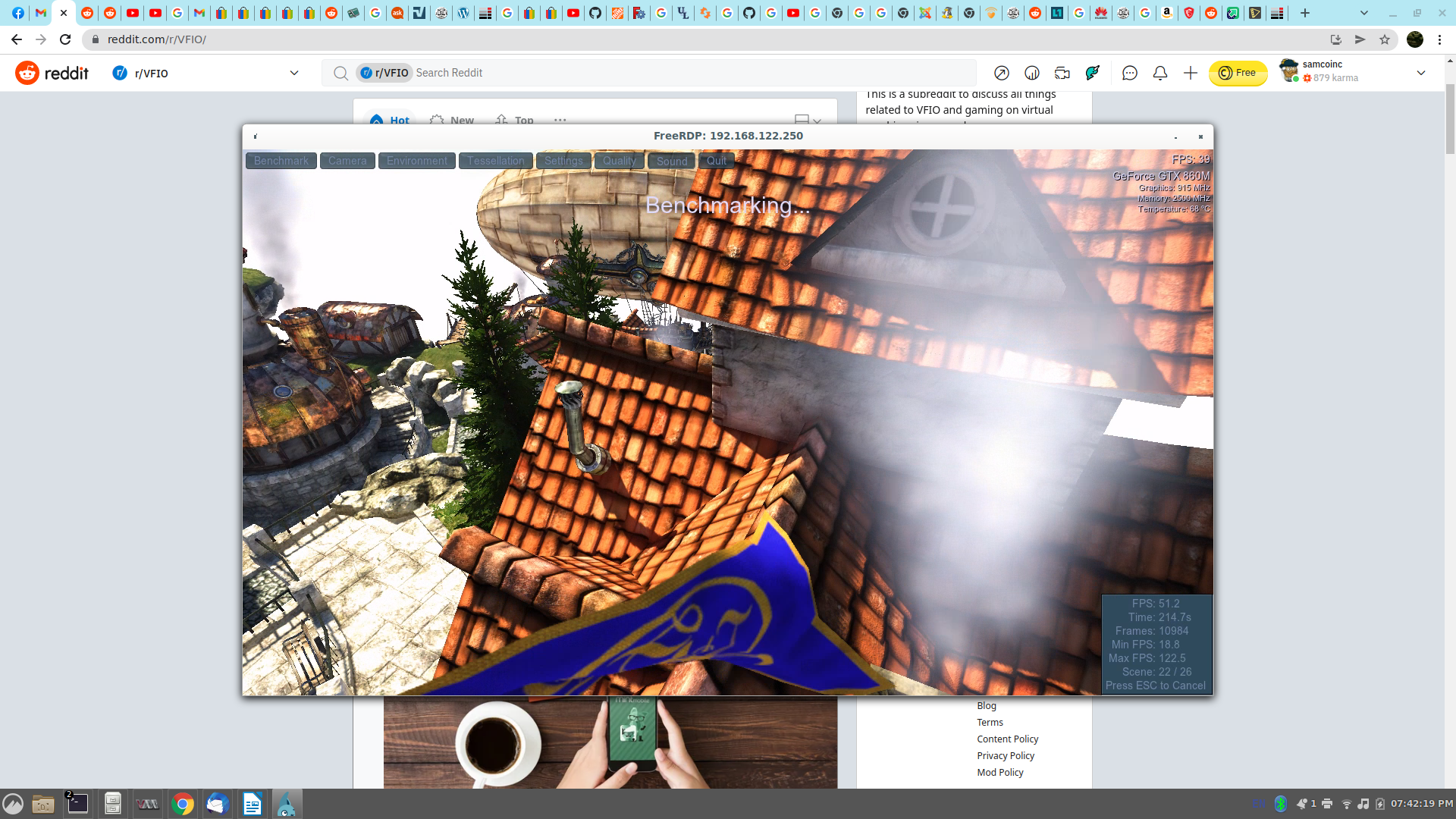Open the terminal taskbar icon

tap(77, 804)
